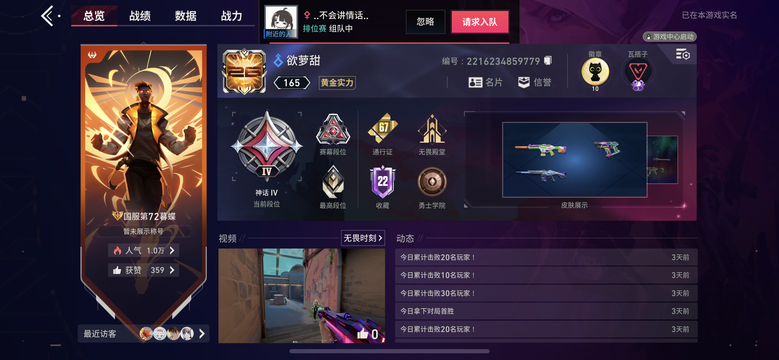Click the 请求入队 button

coord(480,22)
